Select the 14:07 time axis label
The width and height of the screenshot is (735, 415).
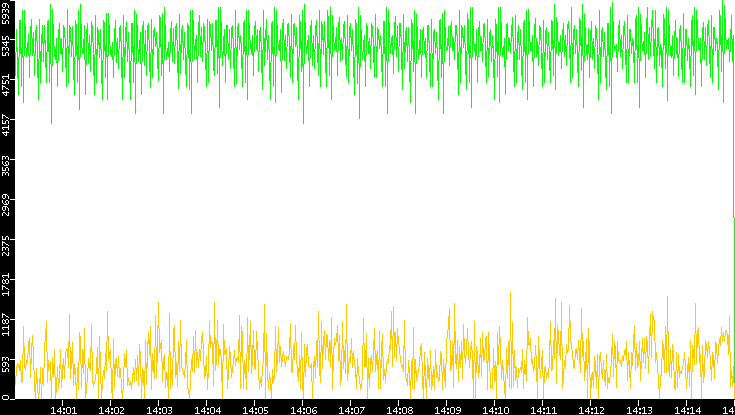[351, 410]
